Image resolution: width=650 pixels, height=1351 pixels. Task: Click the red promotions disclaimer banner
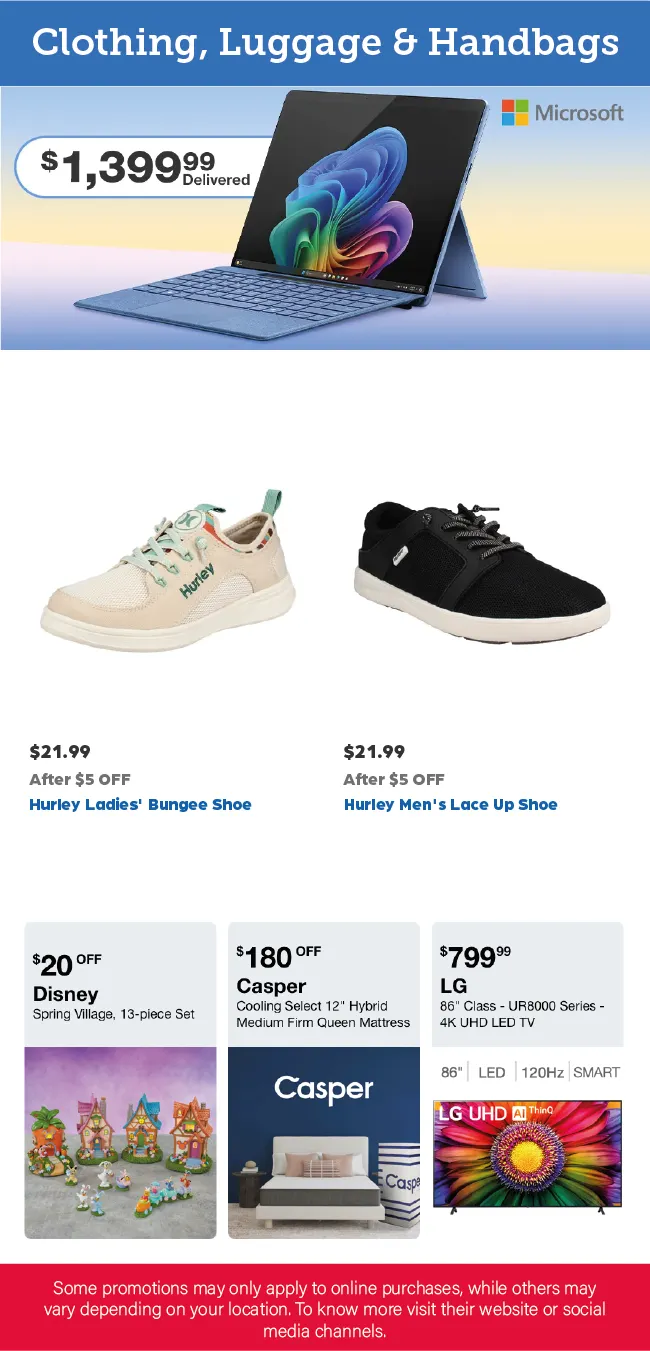tap(325, 1308)
